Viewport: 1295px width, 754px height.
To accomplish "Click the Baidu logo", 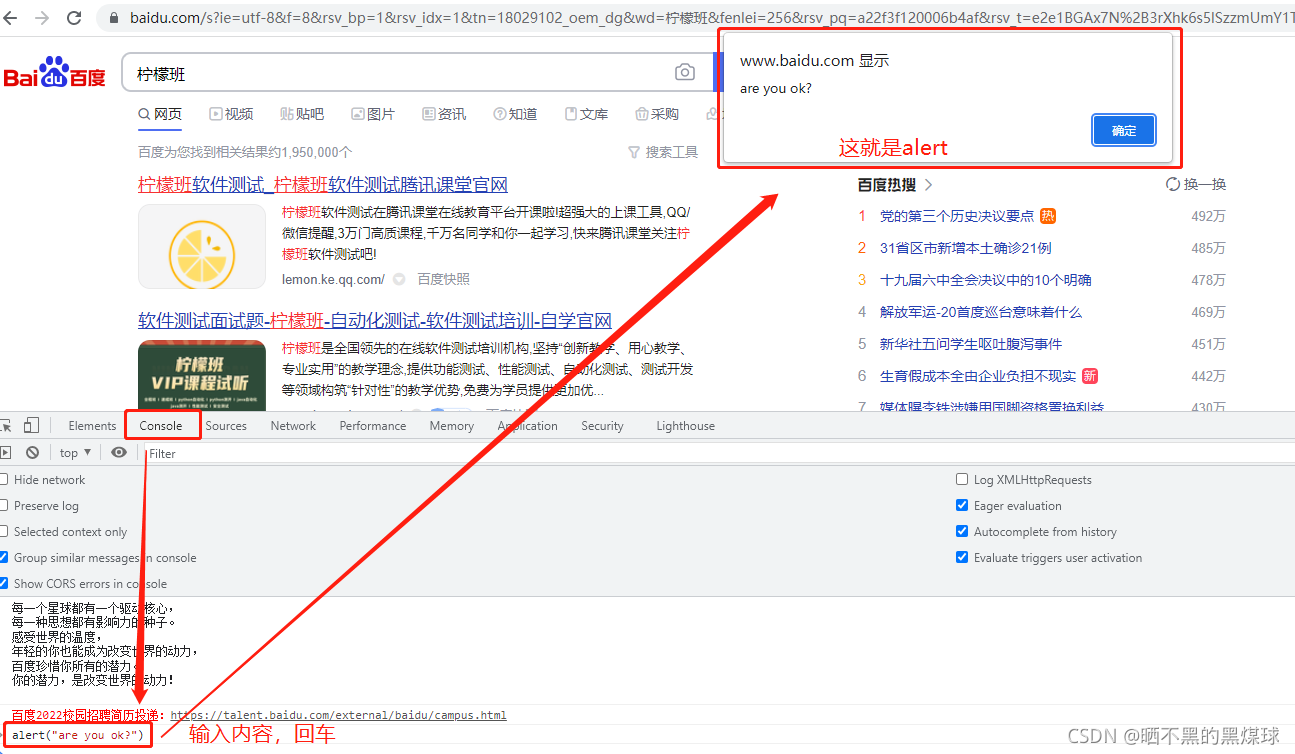I will coord(55,75).
